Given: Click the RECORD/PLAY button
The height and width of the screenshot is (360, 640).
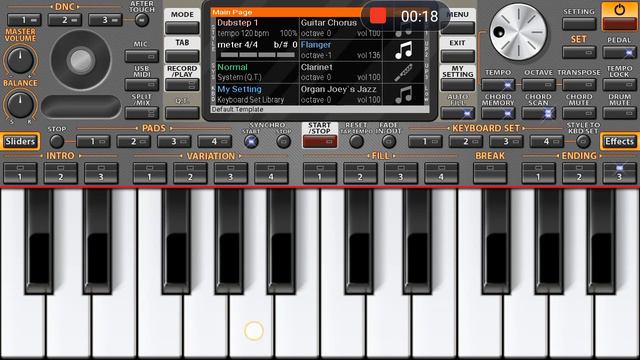Looking at the screenshot, I should point(182,85).
